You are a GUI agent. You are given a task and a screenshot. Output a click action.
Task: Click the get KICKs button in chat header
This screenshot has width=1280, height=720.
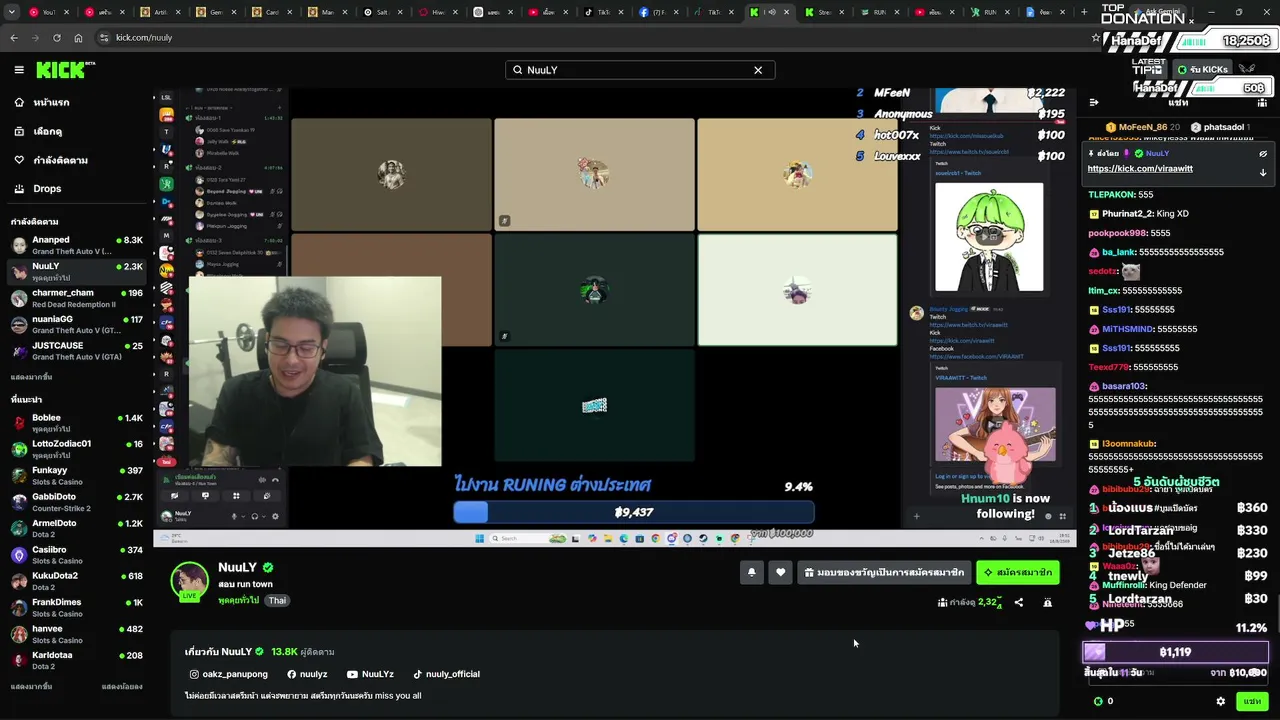[1202, 69]
